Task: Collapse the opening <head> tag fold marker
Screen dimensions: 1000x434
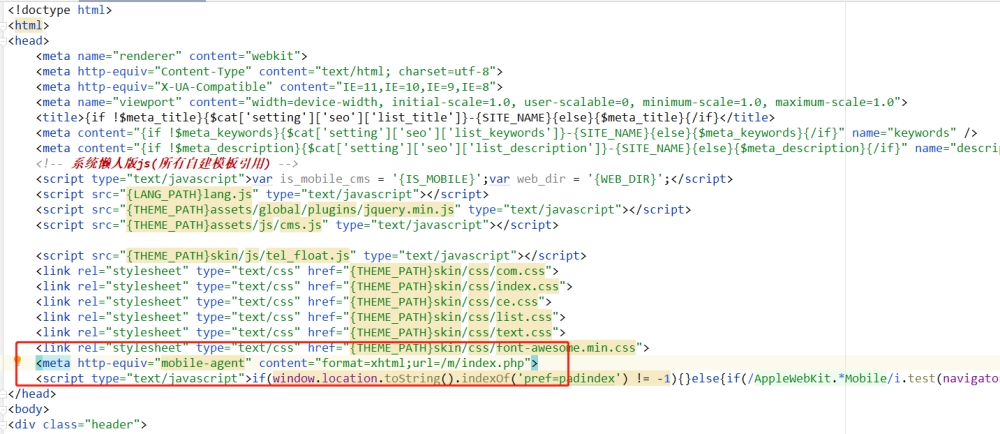Action: 4,41
